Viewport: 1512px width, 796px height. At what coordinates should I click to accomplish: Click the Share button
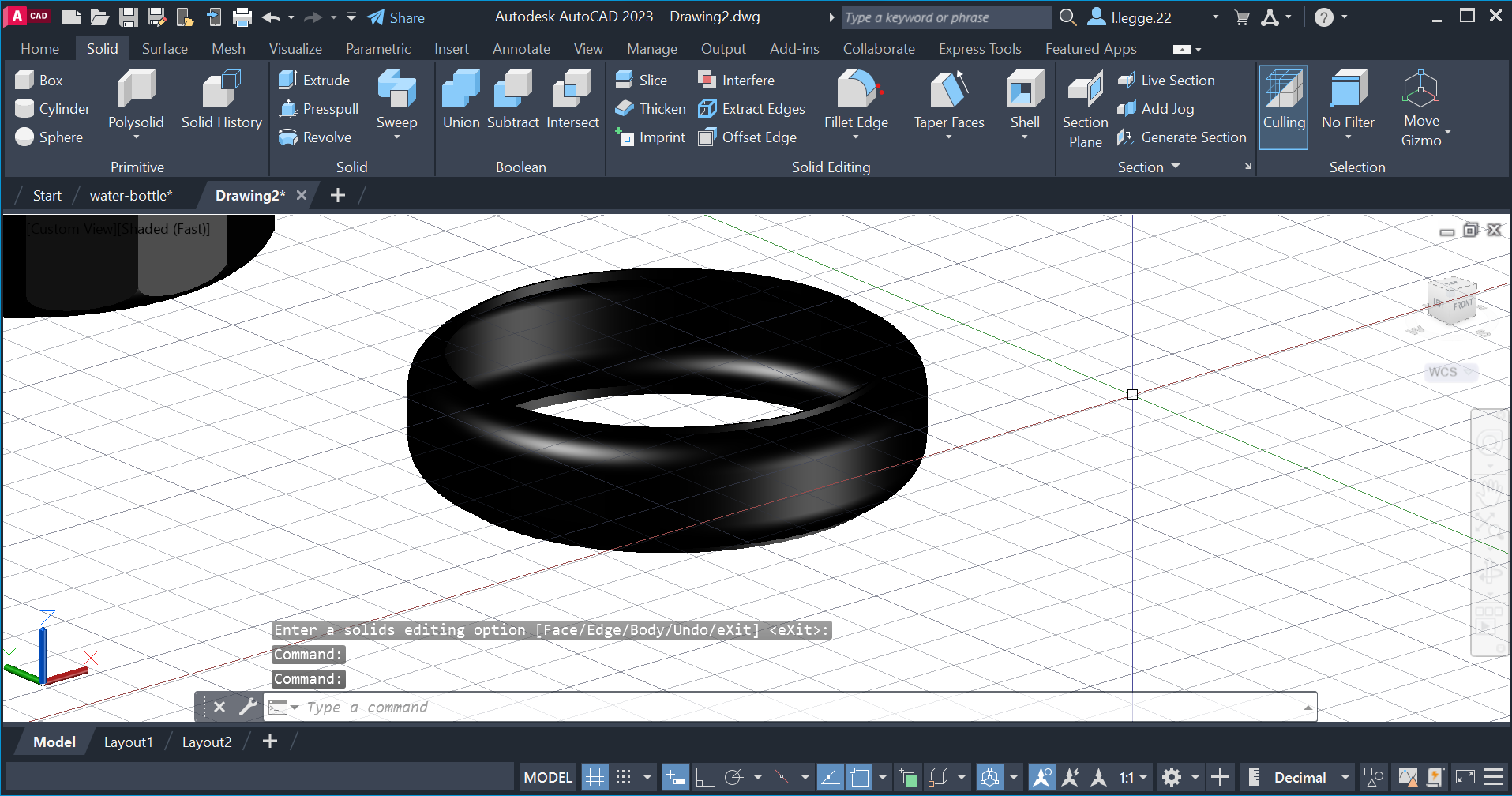click(396, 17)
